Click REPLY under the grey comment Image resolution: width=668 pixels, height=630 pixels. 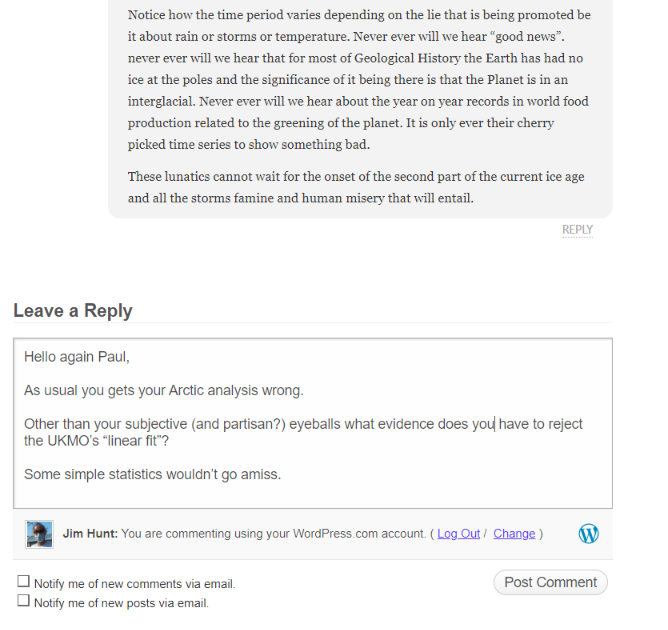[x=577, y=230]
